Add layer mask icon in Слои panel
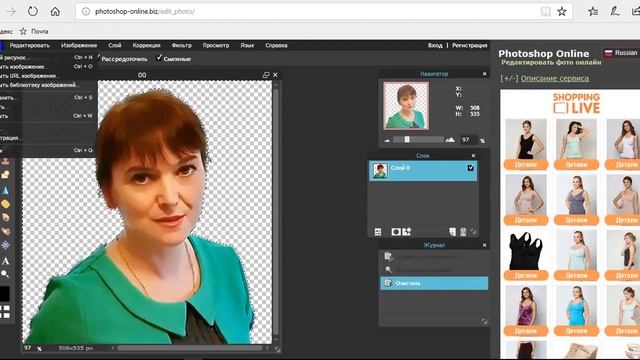Viewport: 640px width, 360px height. pyautogui.click(x=396, y=232)
